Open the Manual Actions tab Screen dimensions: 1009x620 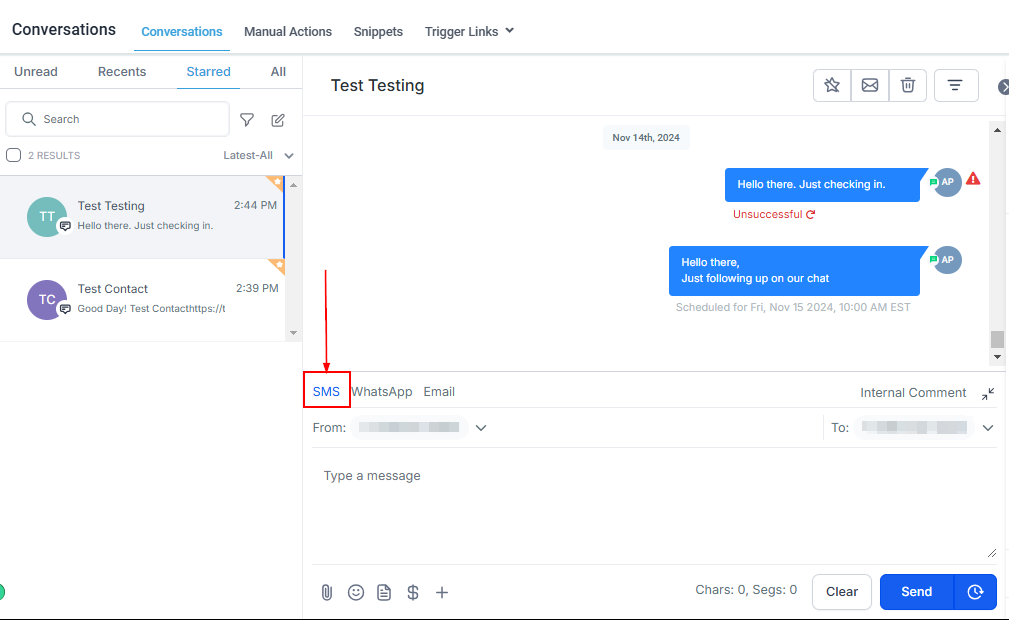tap(288, 32)
